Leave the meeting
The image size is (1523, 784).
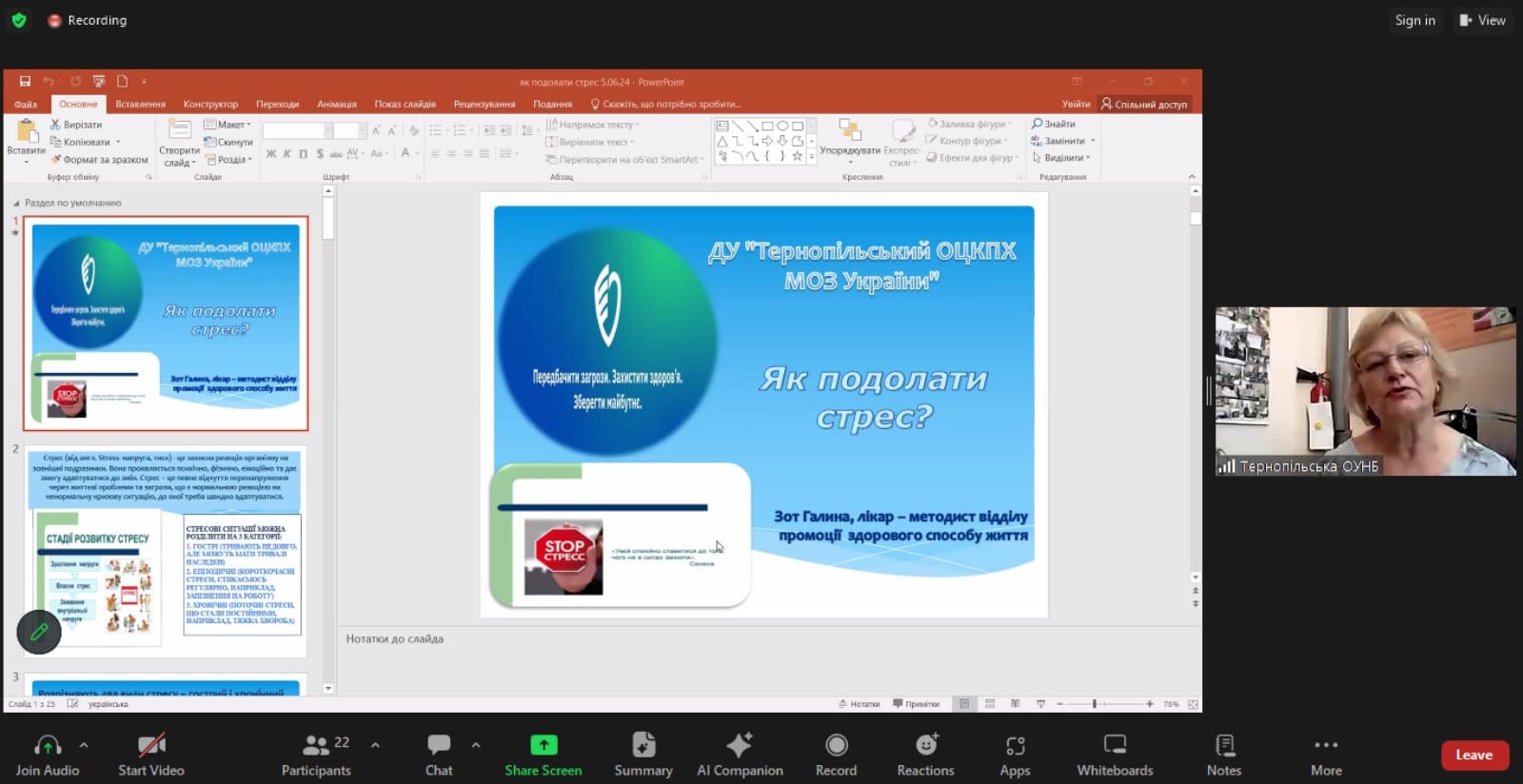tap(1474, 755)
